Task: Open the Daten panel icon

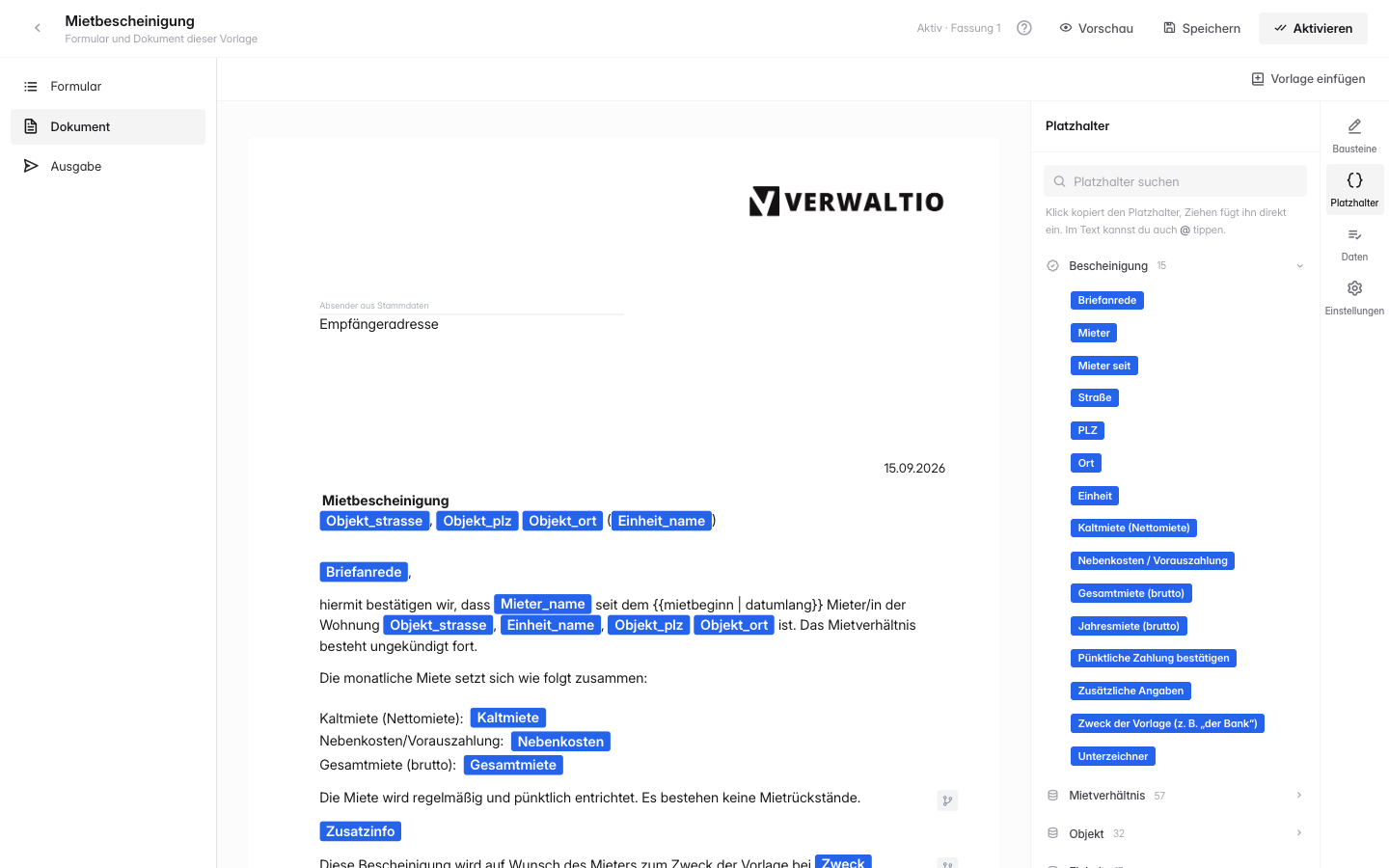Action: point(1354,242)
